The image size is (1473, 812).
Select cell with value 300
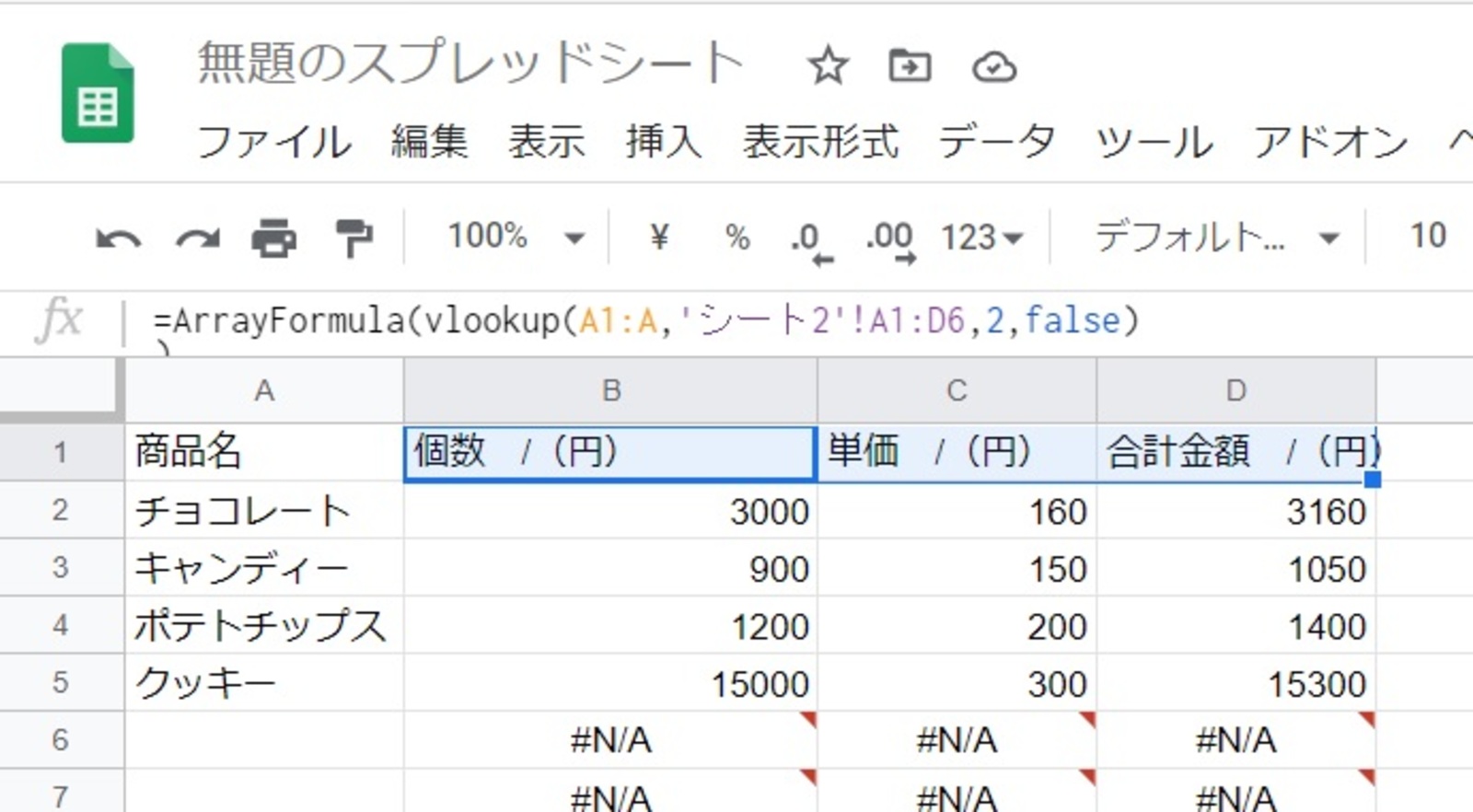(957, 682)
